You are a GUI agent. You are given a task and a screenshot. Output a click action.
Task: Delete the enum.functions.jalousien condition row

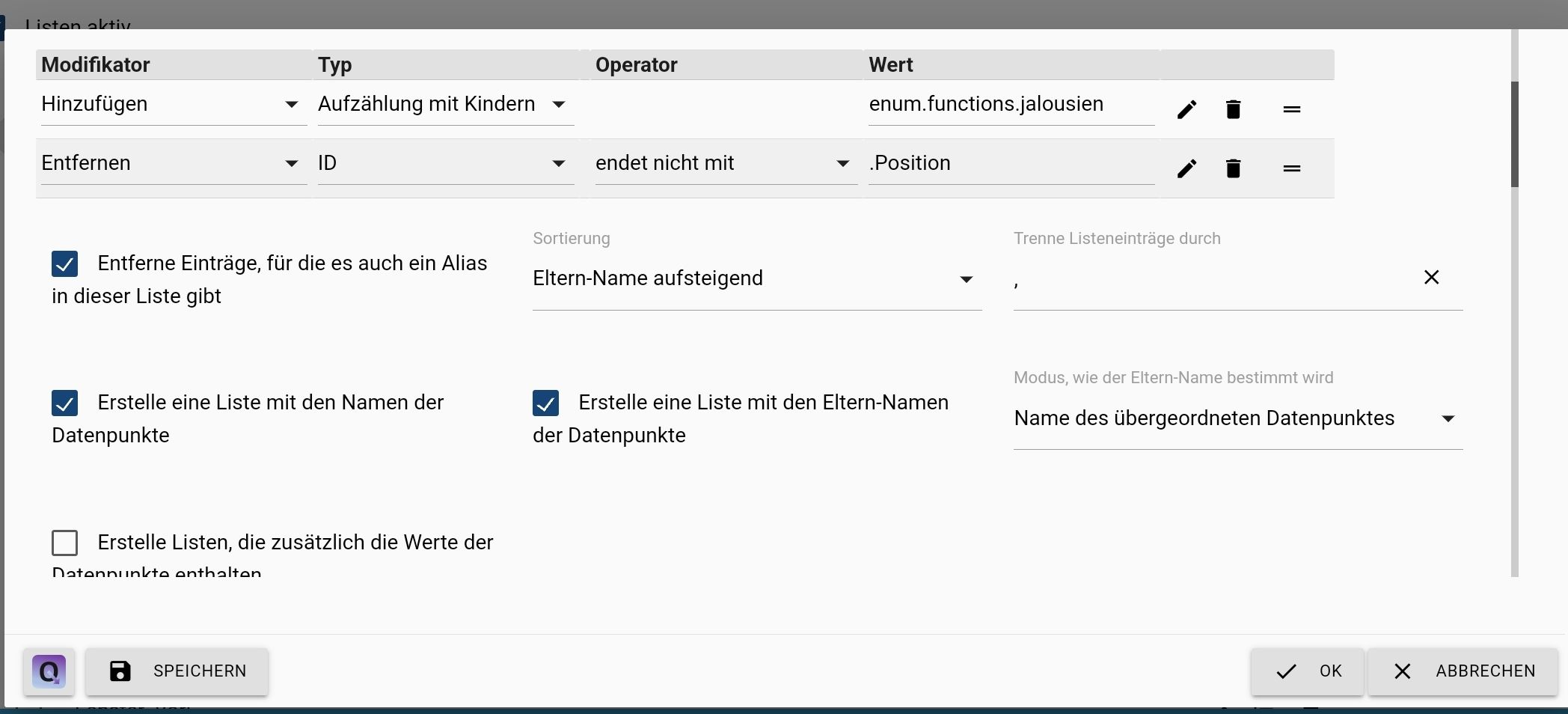pos(1234,109)
